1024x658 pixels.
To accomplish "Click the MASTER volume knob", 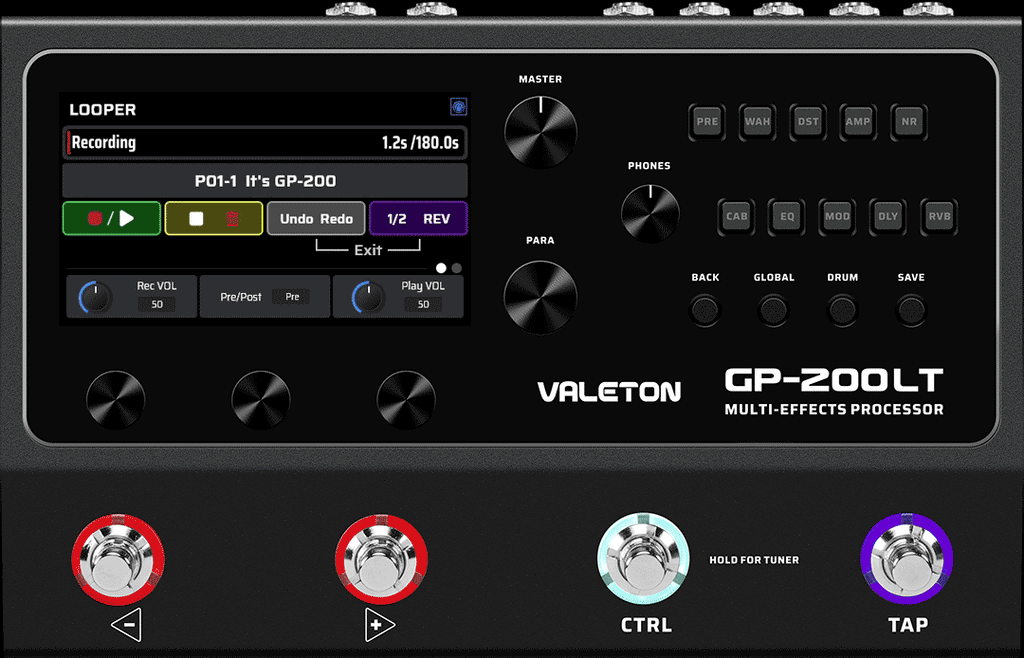I will [x=541, y=132].
